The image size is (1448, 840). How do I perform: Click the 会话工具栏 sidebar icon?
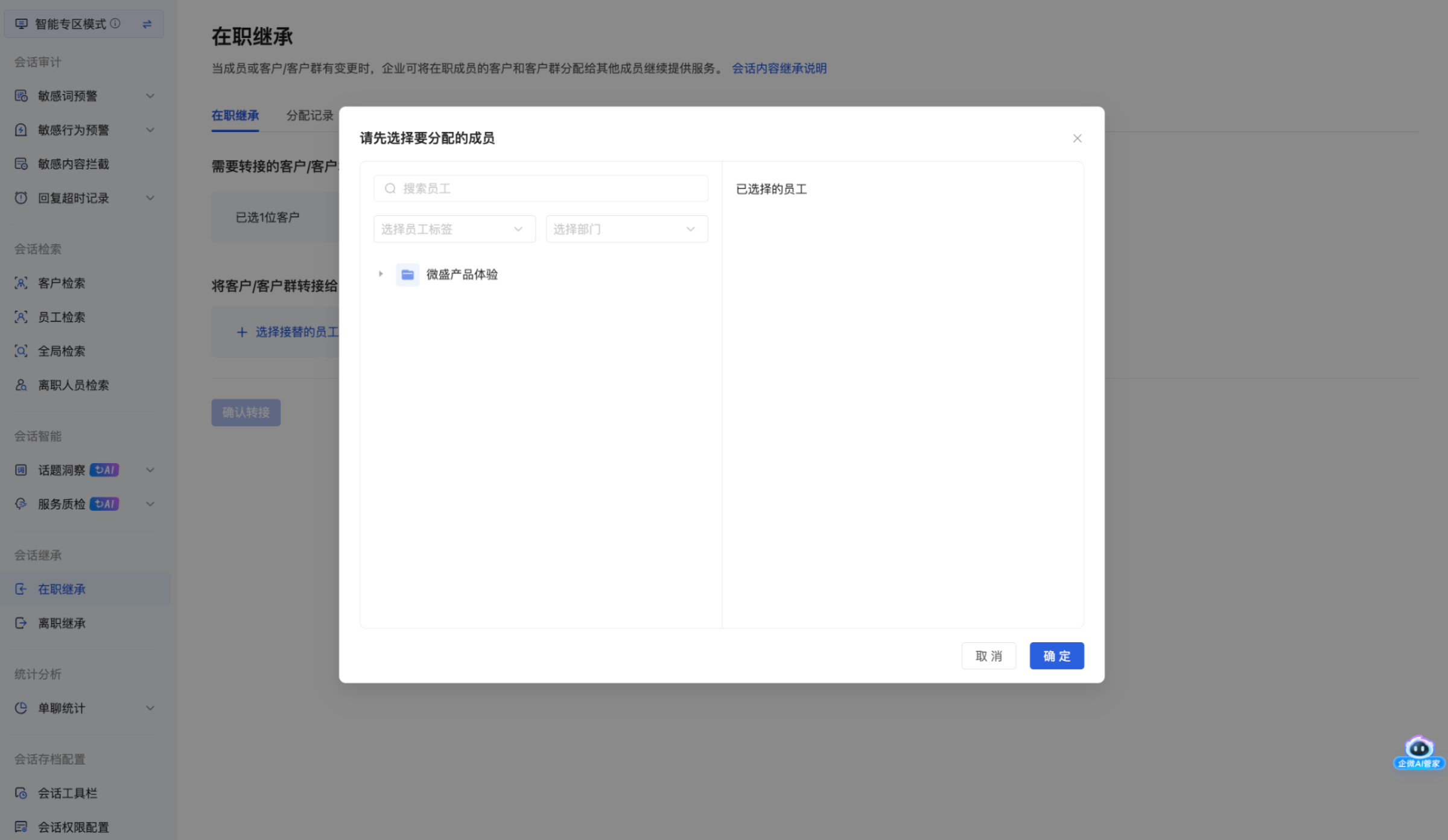(21, 793)
